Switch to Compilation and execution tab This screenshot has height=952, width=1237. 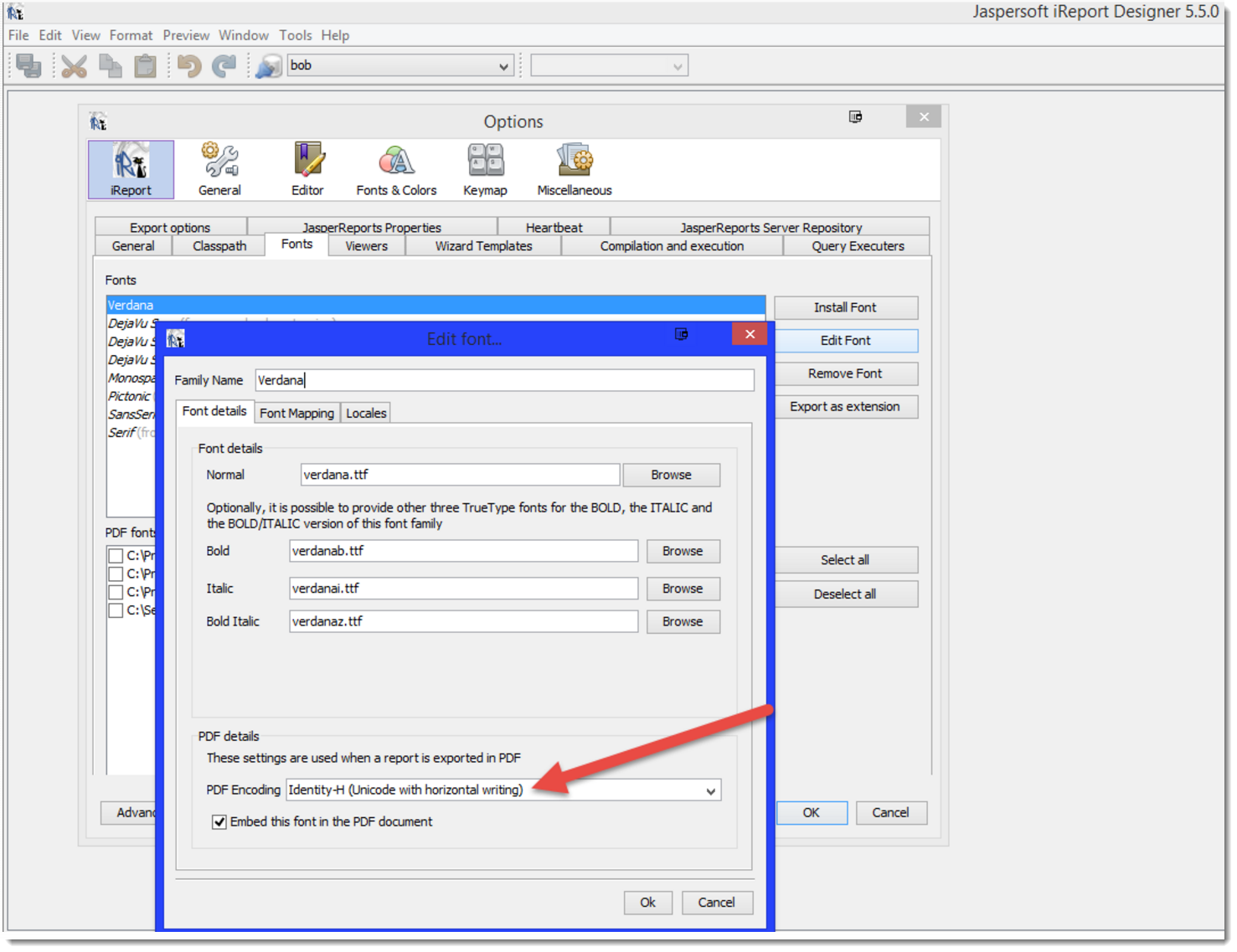click(672, 246)
